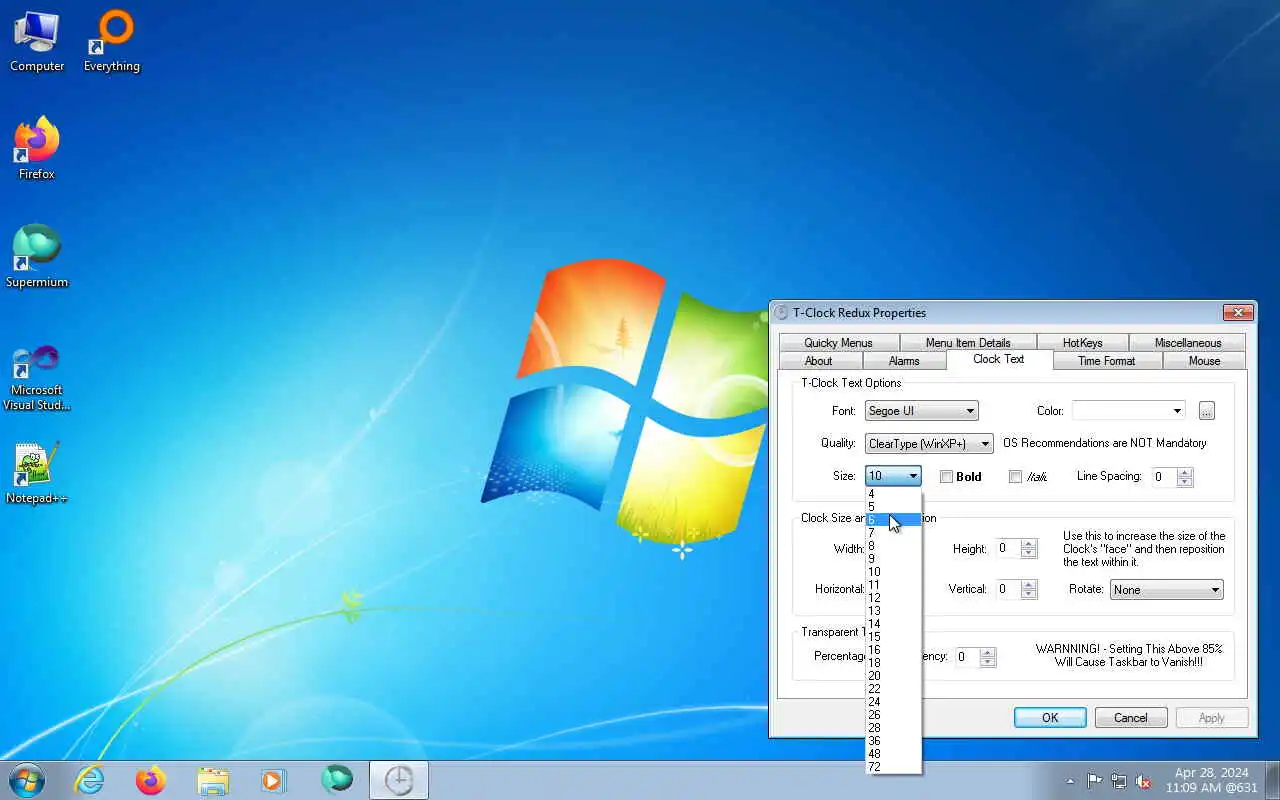
Task: Click the Vertical input field
Action: pos(1009,590)
